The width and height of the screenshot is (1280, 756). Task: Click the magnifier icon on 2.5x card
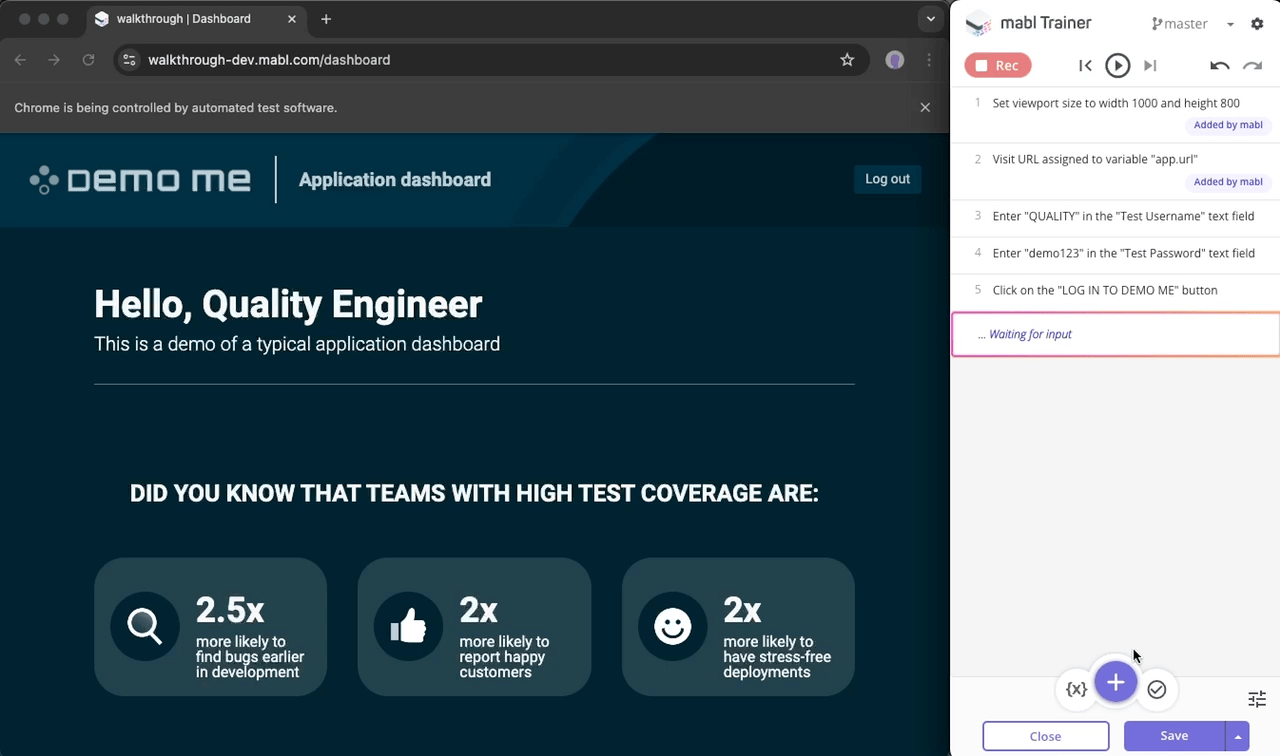pyautogui.click(x=145, y=626)
